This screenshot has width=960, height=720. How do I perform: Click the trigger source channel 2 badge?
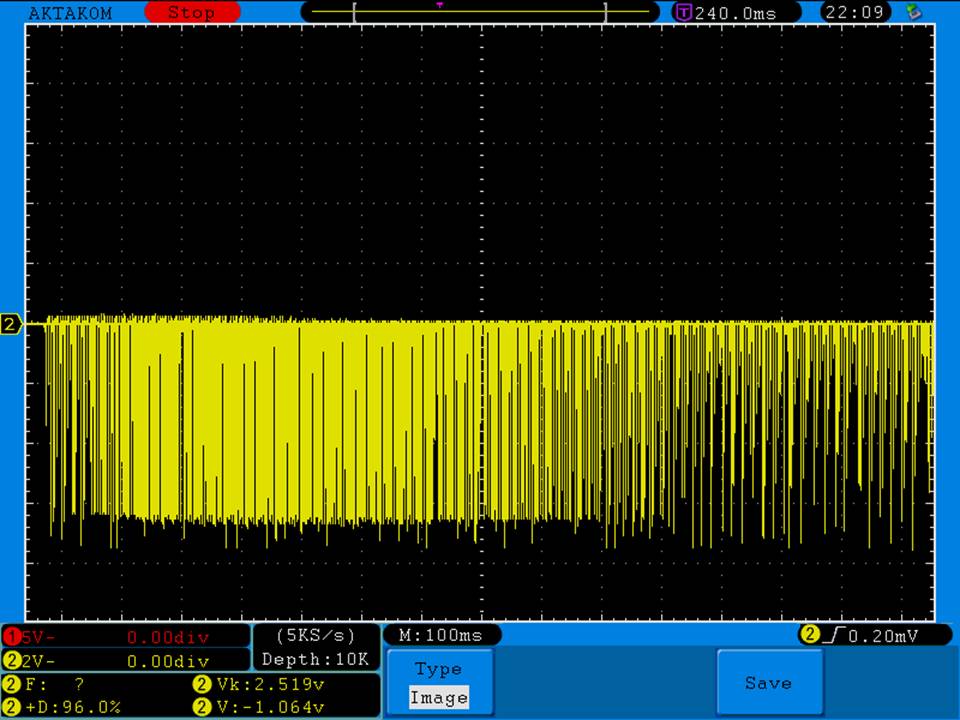(809, 635)
